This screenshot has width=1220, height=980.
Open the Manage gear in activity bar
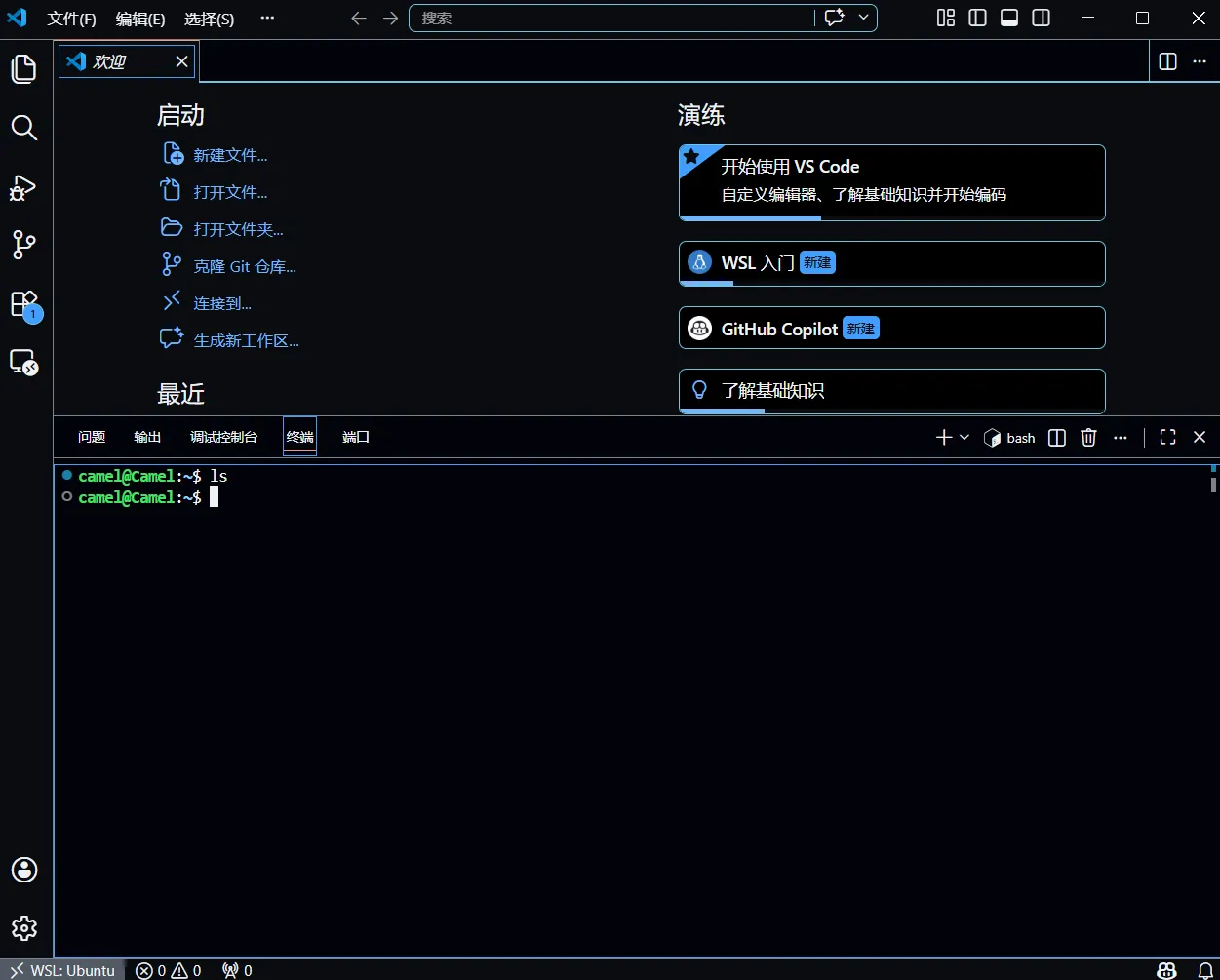coord(24,928)
